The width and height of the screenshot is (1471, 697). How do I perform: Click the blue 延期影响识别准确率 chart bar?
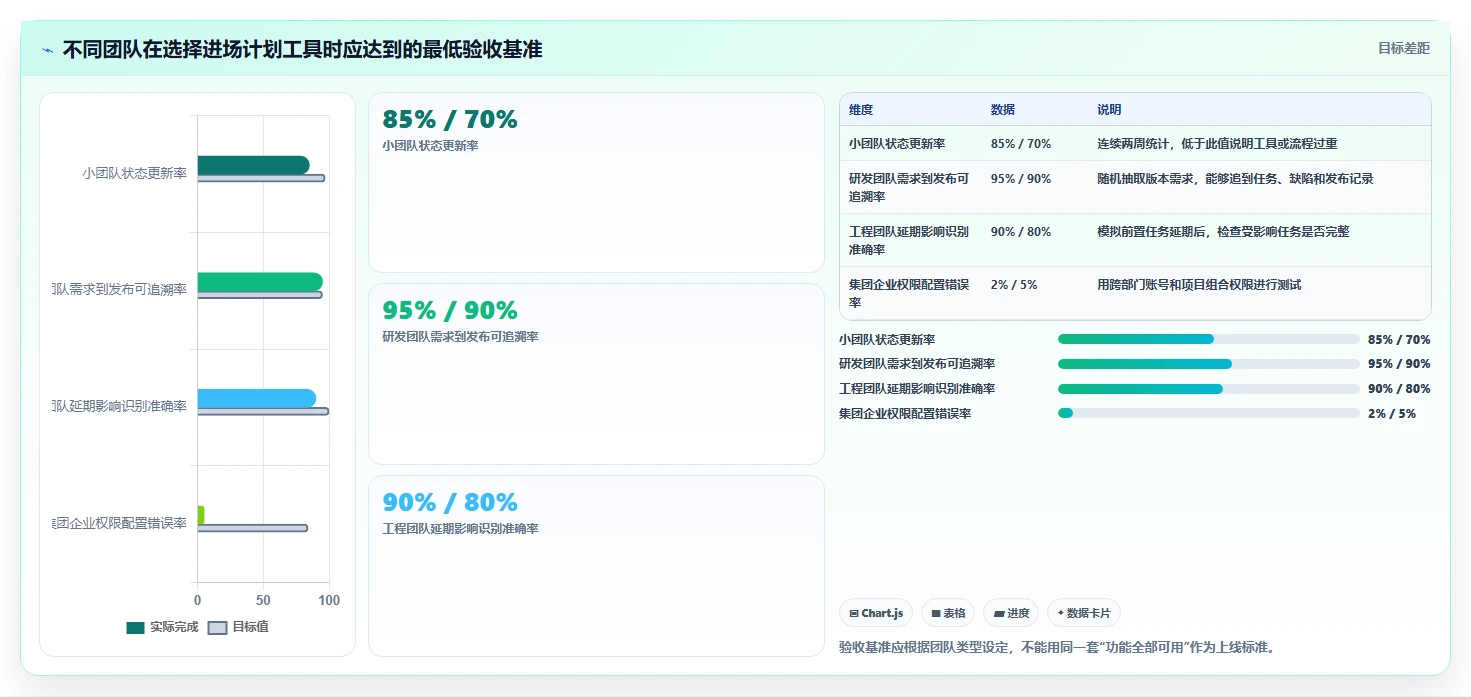(256, 398)
